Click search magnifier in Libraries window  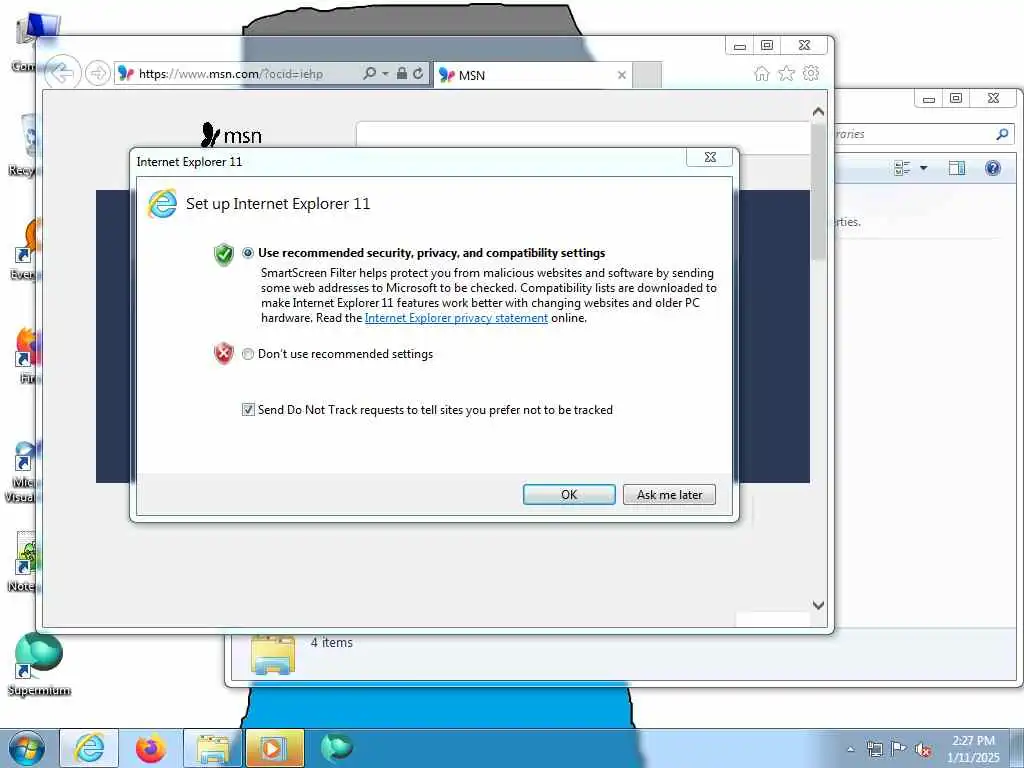tap(1002, 134)
